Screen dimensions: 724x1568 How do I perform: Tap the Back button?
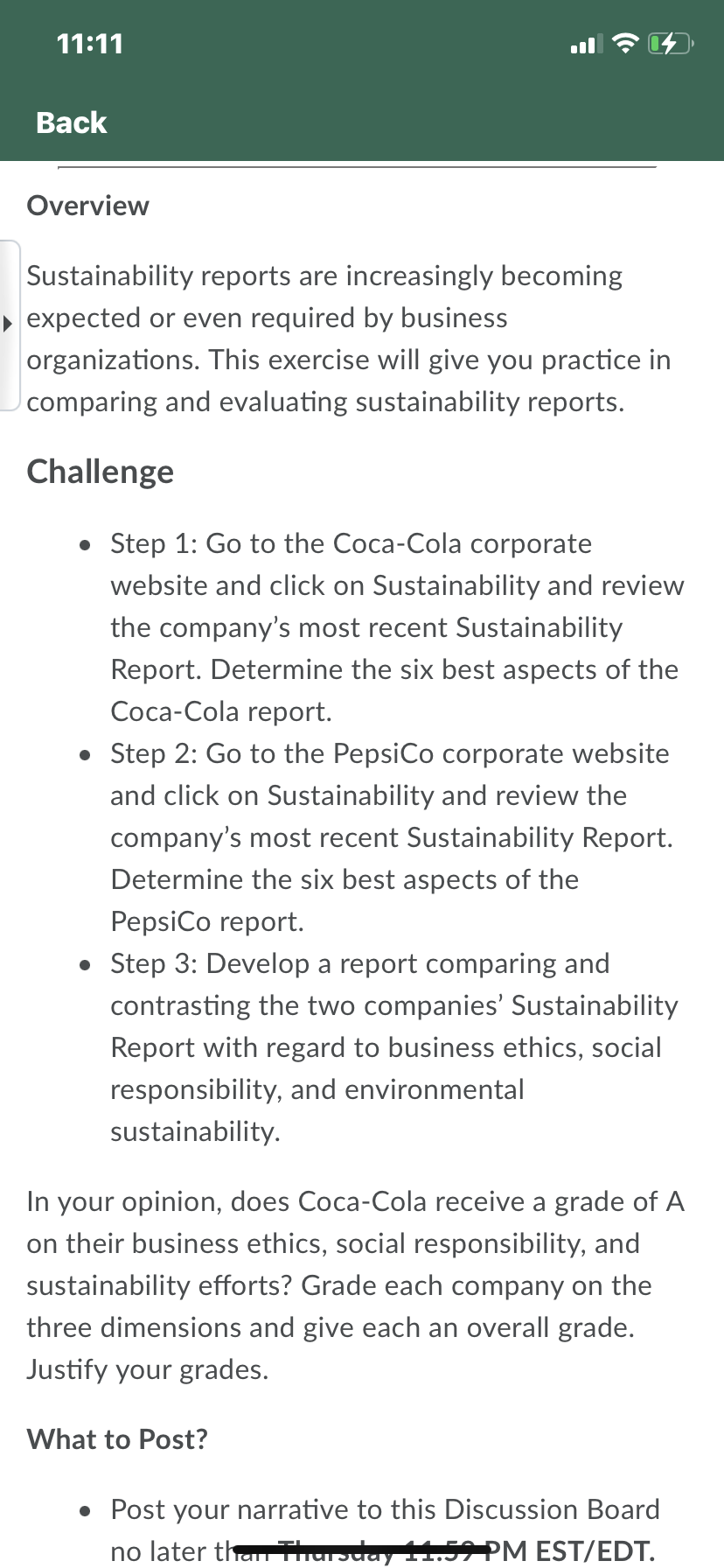click(71, 122)
